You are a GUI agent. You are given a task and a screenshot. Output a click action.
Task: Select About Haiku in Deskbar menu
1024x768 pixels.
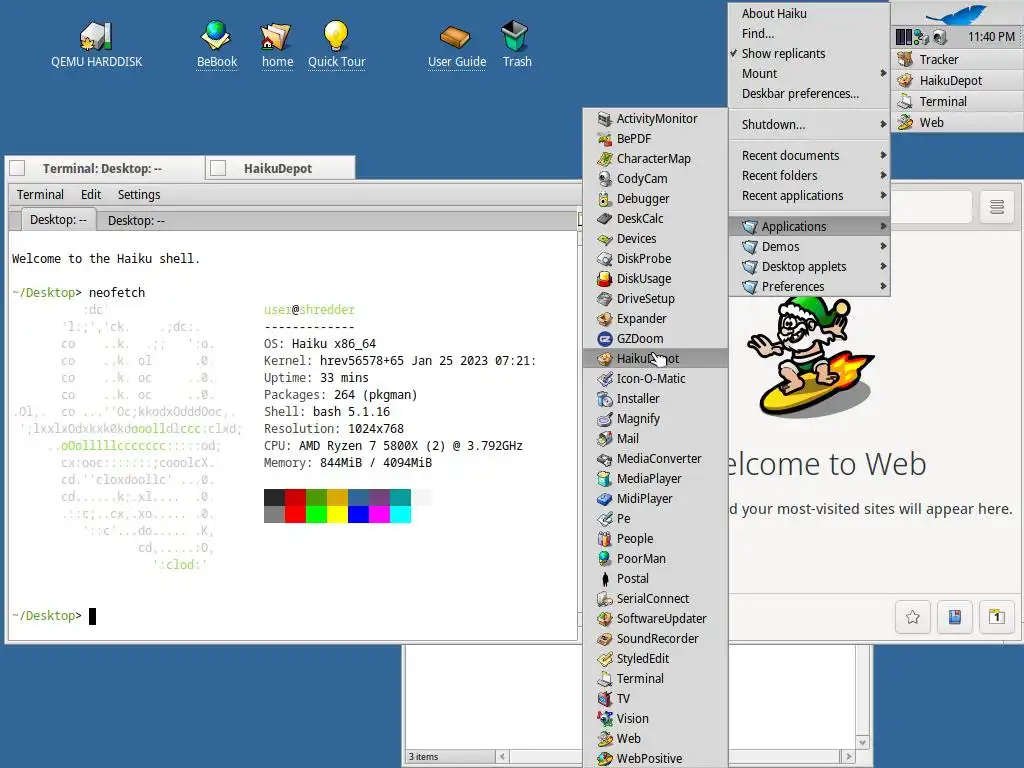coord(809,14)
